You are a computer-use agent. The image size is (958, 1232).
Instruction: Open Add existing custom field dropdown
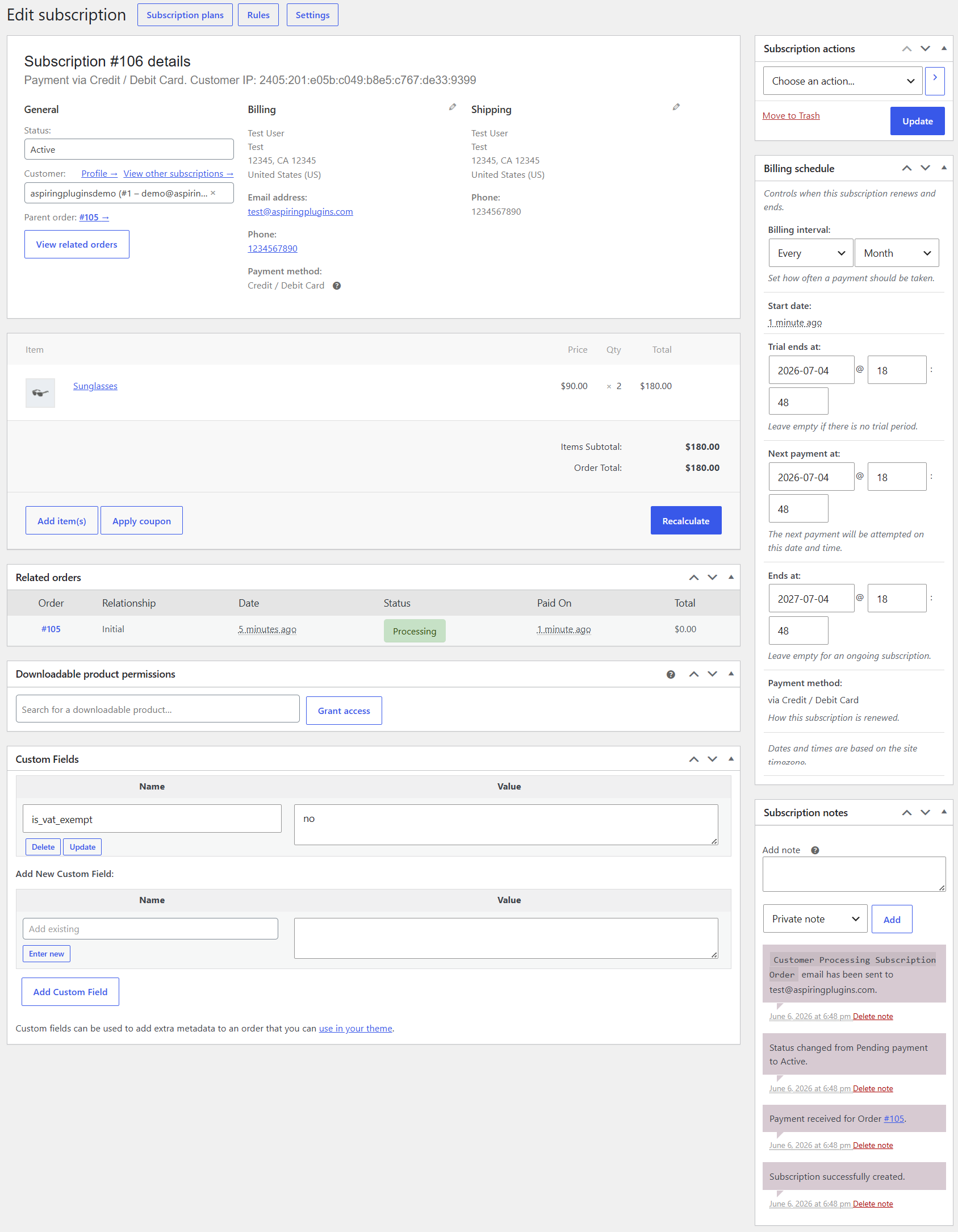150,929
